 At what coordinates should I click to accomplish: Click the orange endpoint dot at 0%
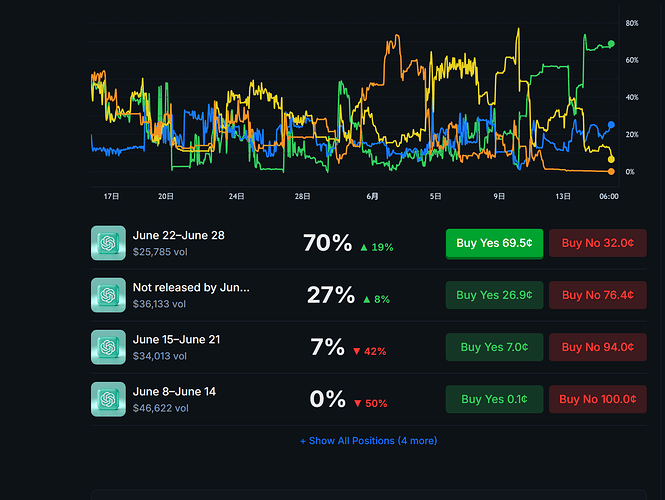click(611, 171)
